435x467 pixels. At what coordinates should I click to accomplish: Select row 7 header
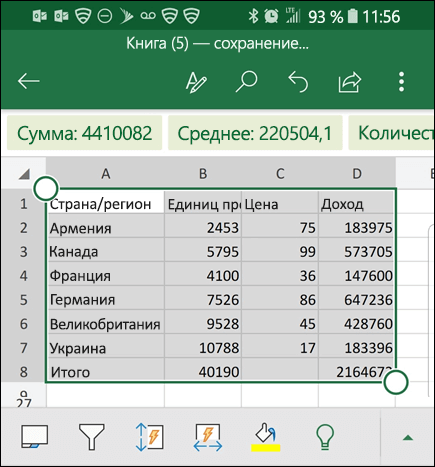23,348
